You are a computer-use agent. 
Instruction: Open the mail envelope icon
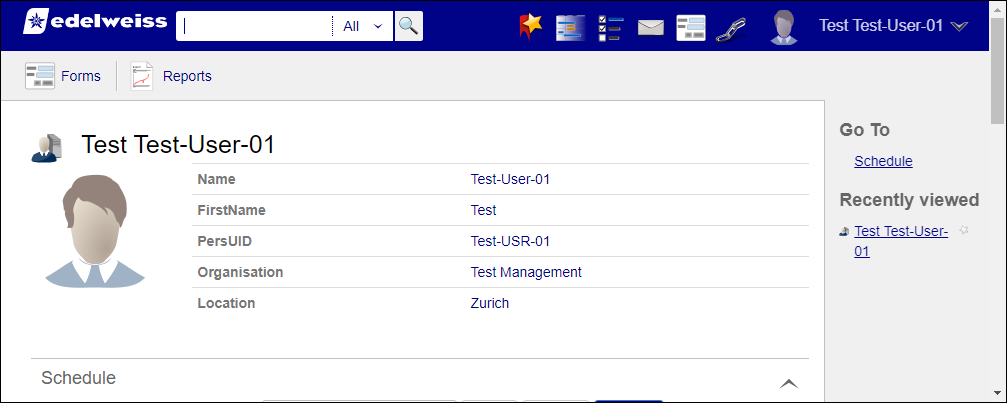pos(651,28)
